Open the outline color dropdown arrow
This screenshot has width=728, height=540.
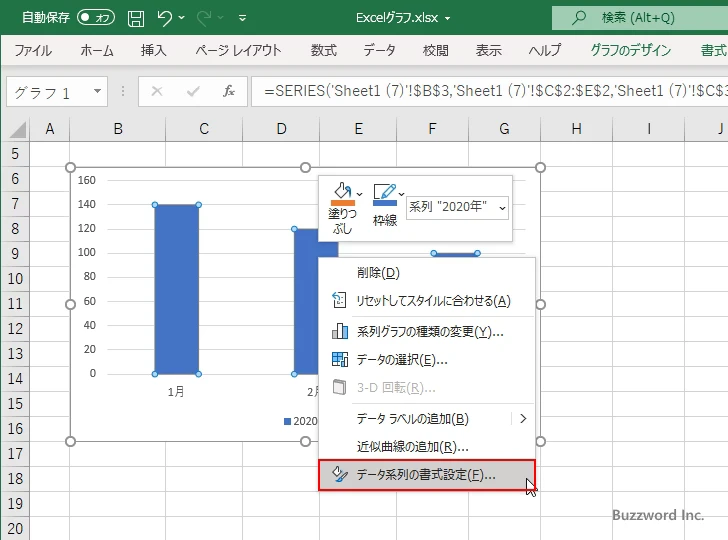[x=402, y=194]
